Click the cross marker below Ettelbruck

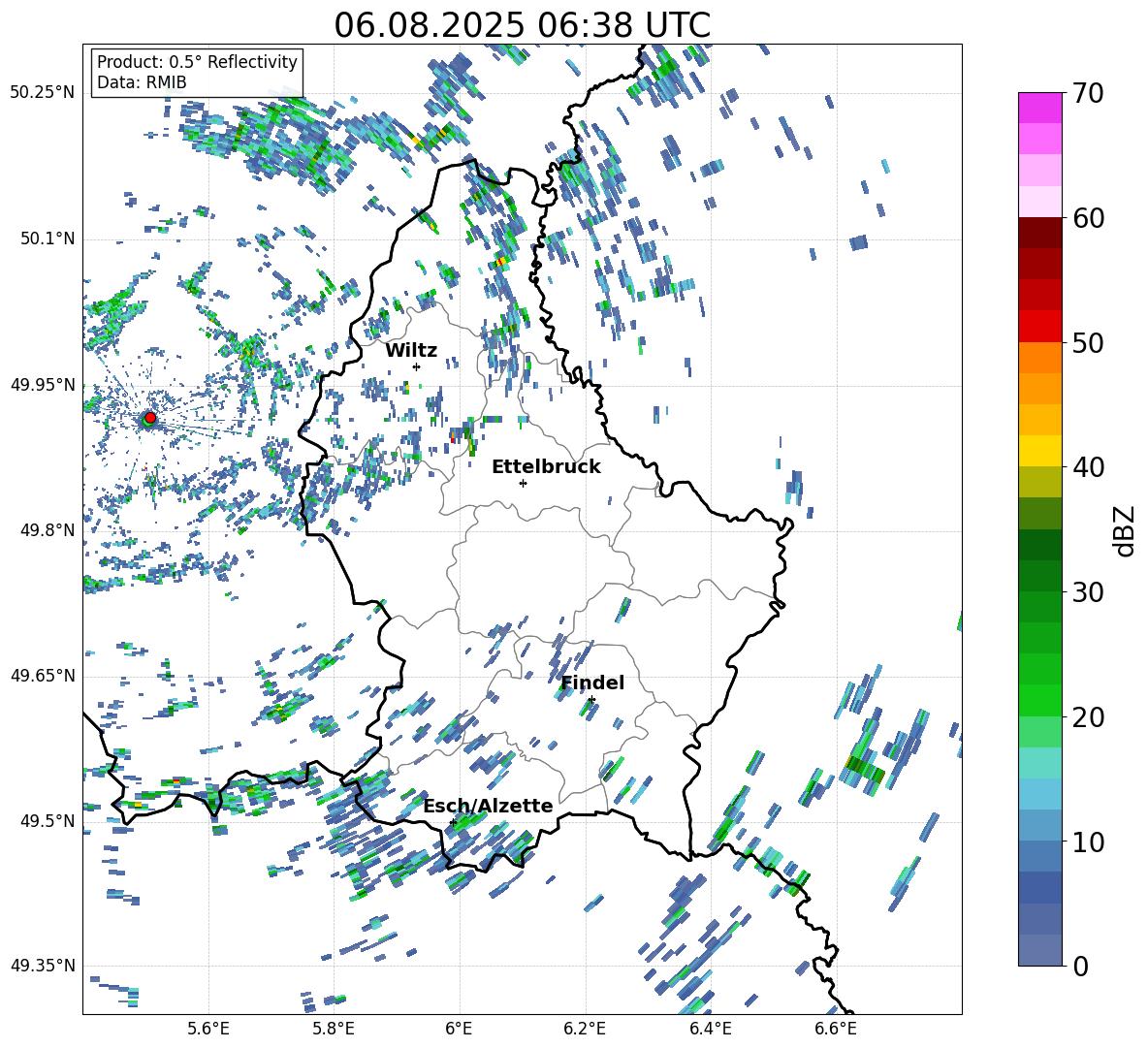[523, 483]
